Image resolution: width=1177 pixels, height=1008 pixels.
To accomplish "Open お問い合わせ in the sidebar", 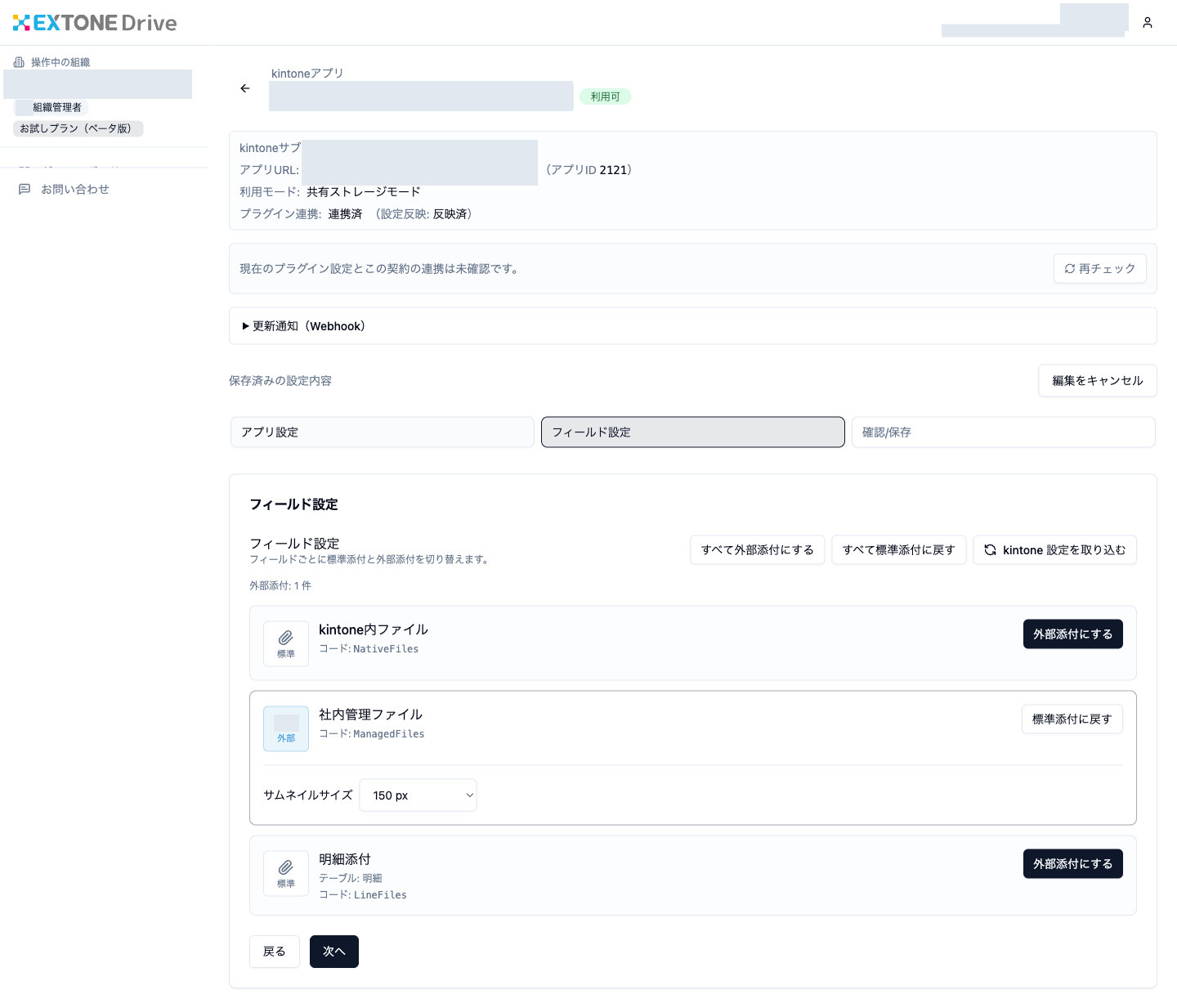I will (75, 189).
